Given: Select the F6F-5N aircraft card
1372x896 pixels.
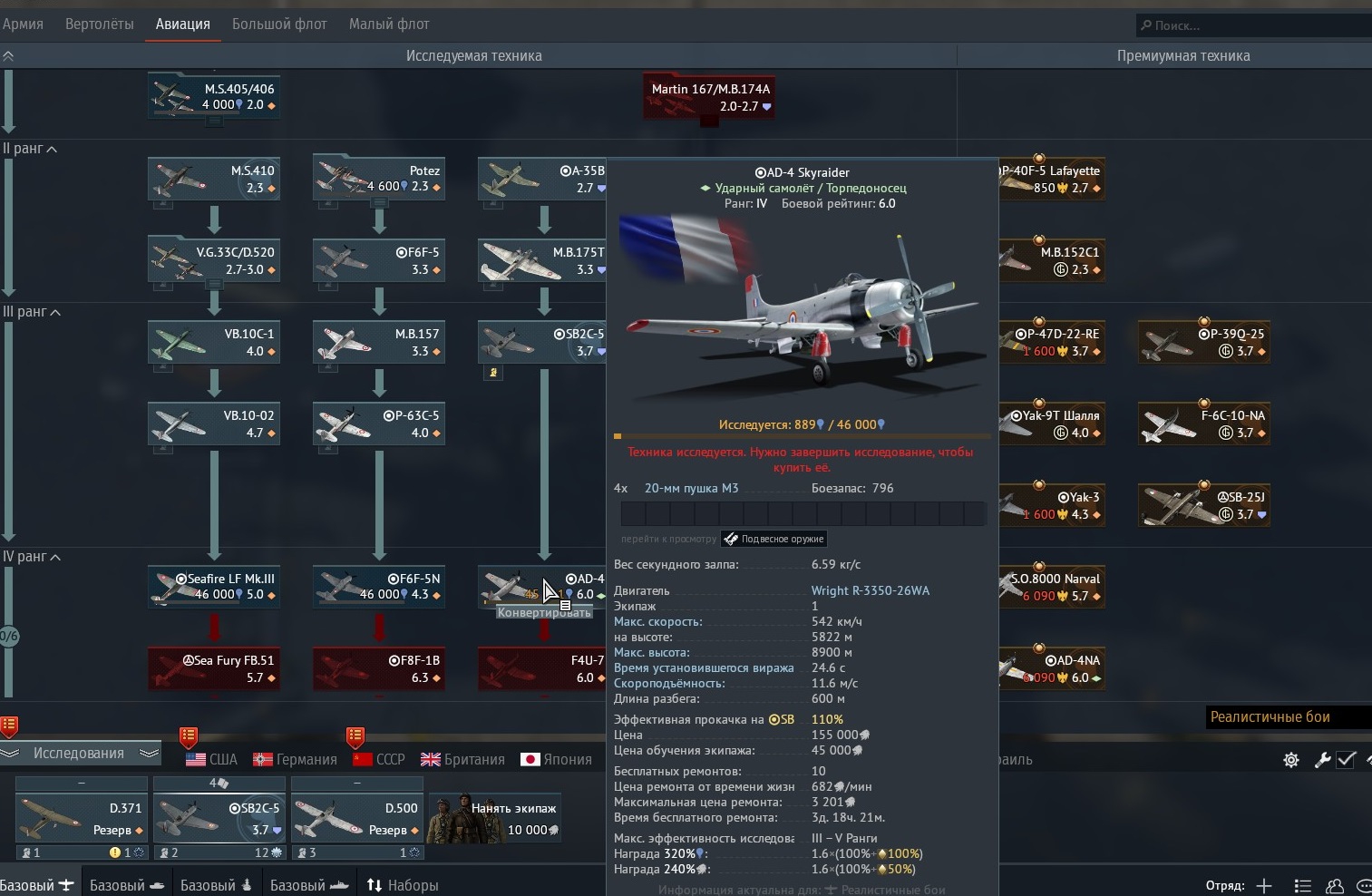Looking at the screenshot, I should tap(379, 587).
